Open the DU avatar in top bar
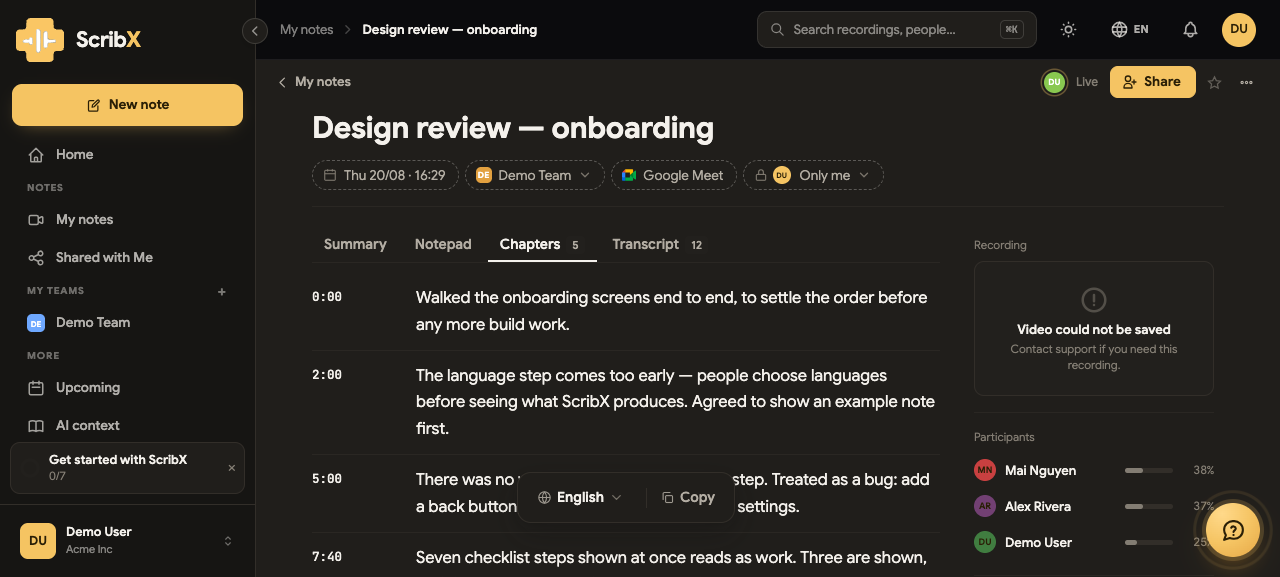This screenshot has height=577, width=1280. pos(1239,30)
